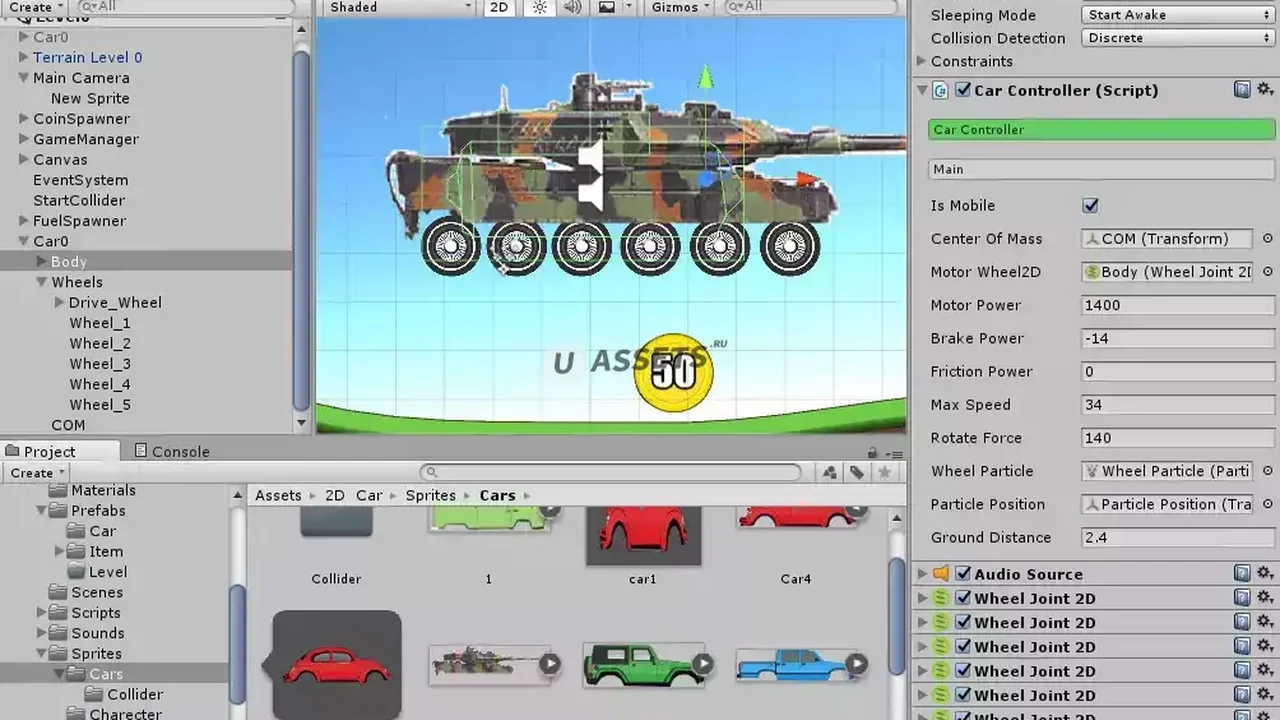Uncheck the Is Mobile checkbox
Screen dimensions: 1280x720
click(x=1090, y=206)
